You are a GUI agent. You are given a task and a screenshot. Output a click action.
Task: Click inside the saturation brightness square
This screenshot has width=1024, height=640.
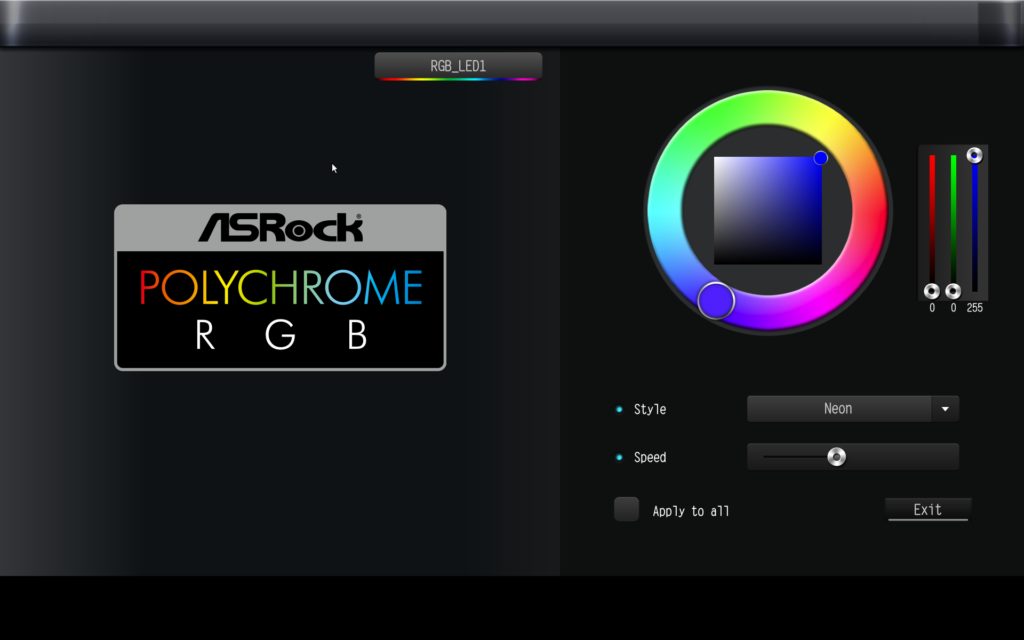(767, 210)
